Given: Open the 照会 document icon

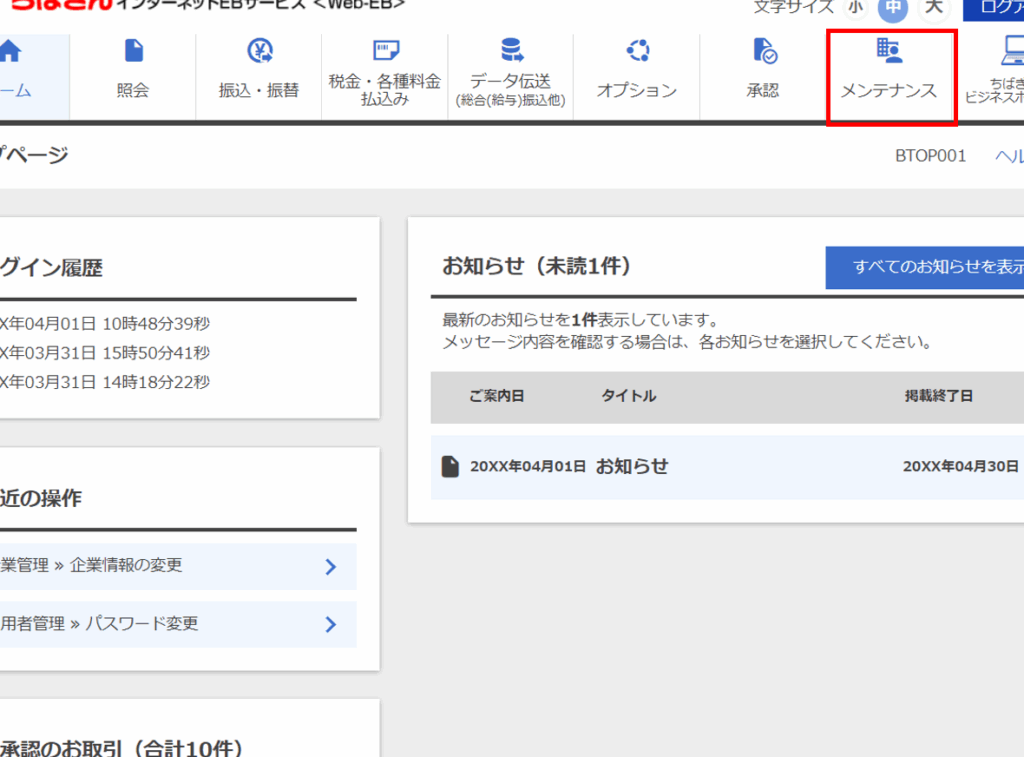Looking at the screenshot, I should pyautogui.click(x=133, y=51).
